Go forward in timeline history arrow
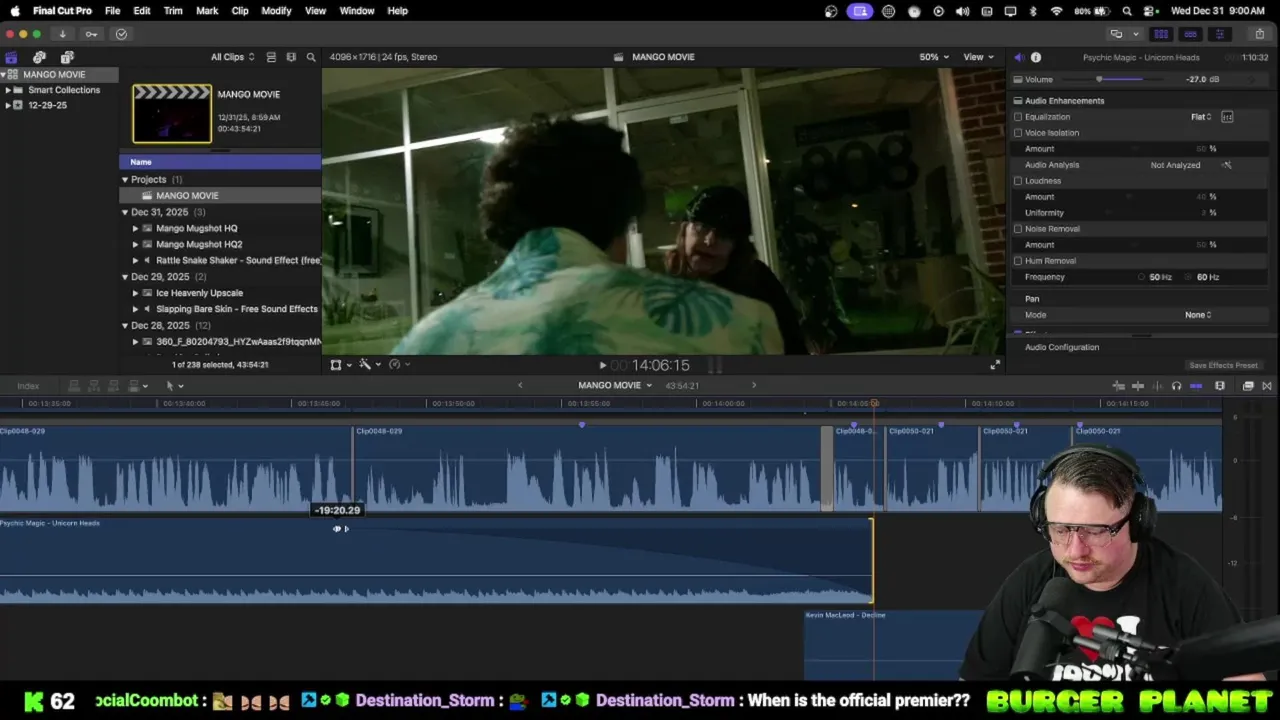The width and height of the screenshot is (1280, 720). 754,385
